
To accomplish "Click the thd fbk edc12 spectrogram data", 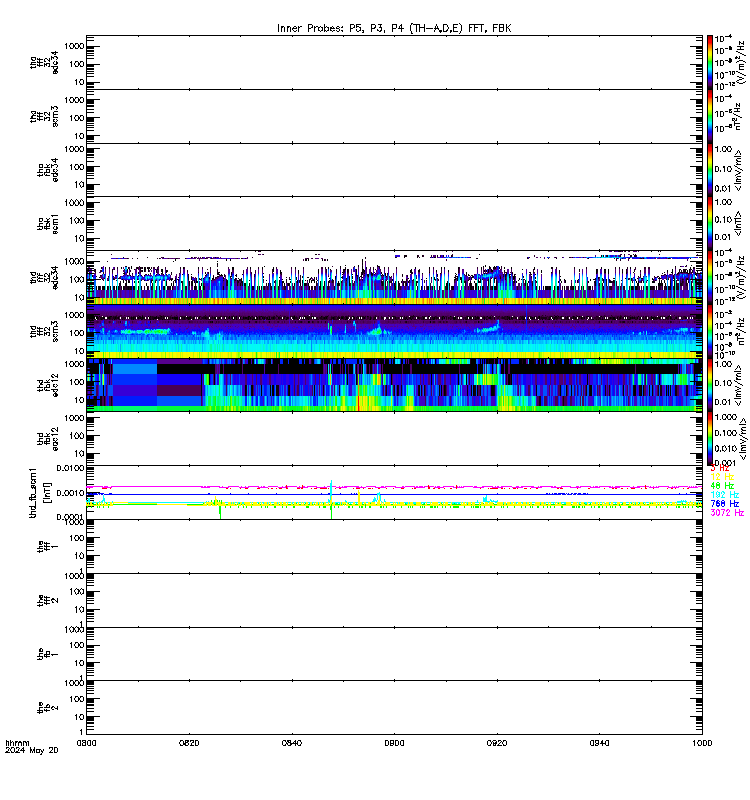I will [x=394, y=385].
